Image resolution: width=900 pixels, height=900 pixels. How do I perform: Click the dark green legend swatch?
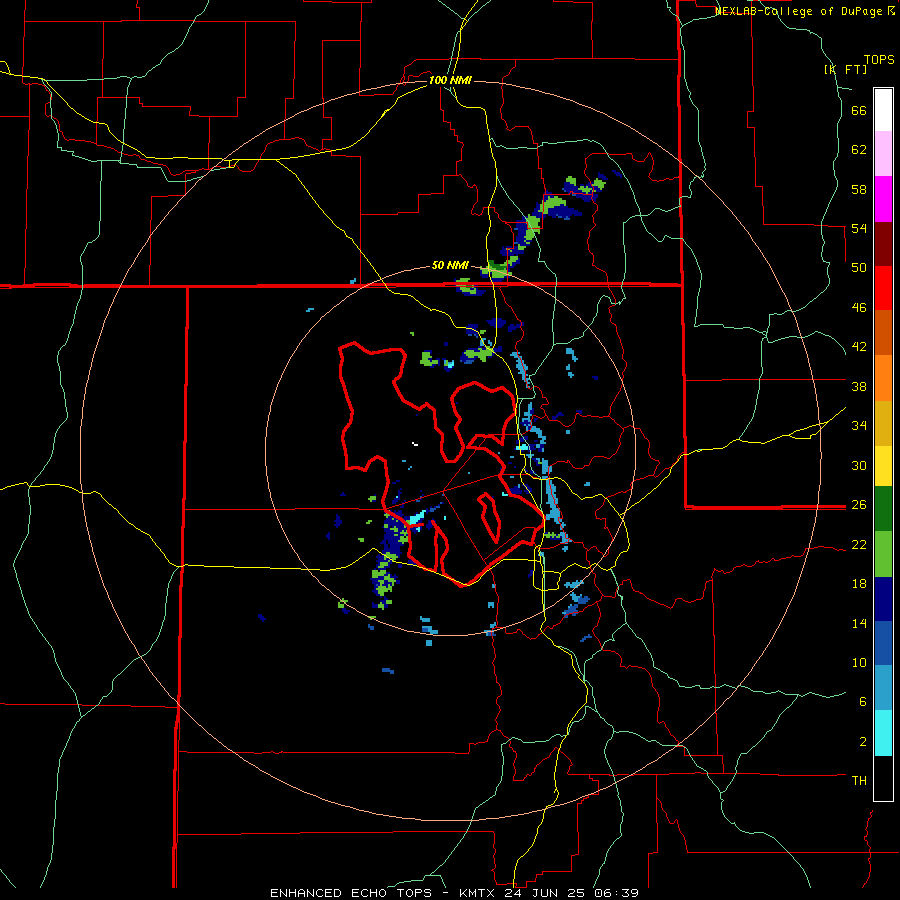883,509
